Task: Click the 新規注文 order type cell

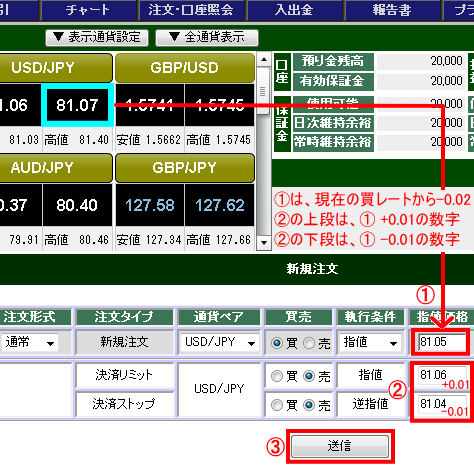Action: pyautogui.click(x=124, y=342)
